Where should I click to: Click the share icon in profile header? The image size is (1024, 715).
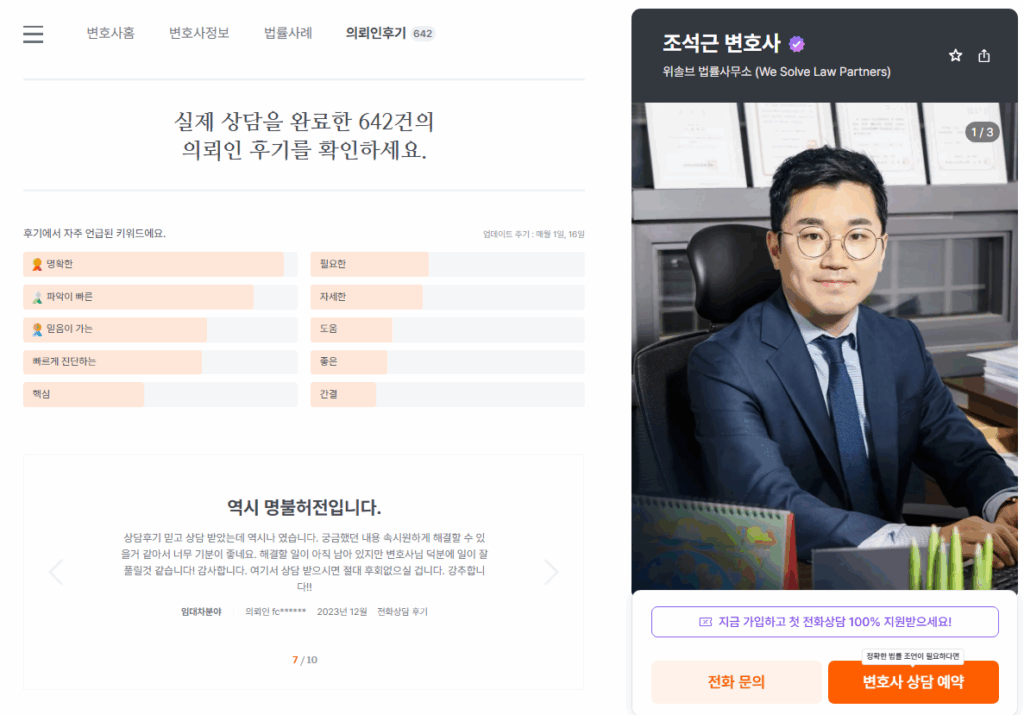pos(984,56)
